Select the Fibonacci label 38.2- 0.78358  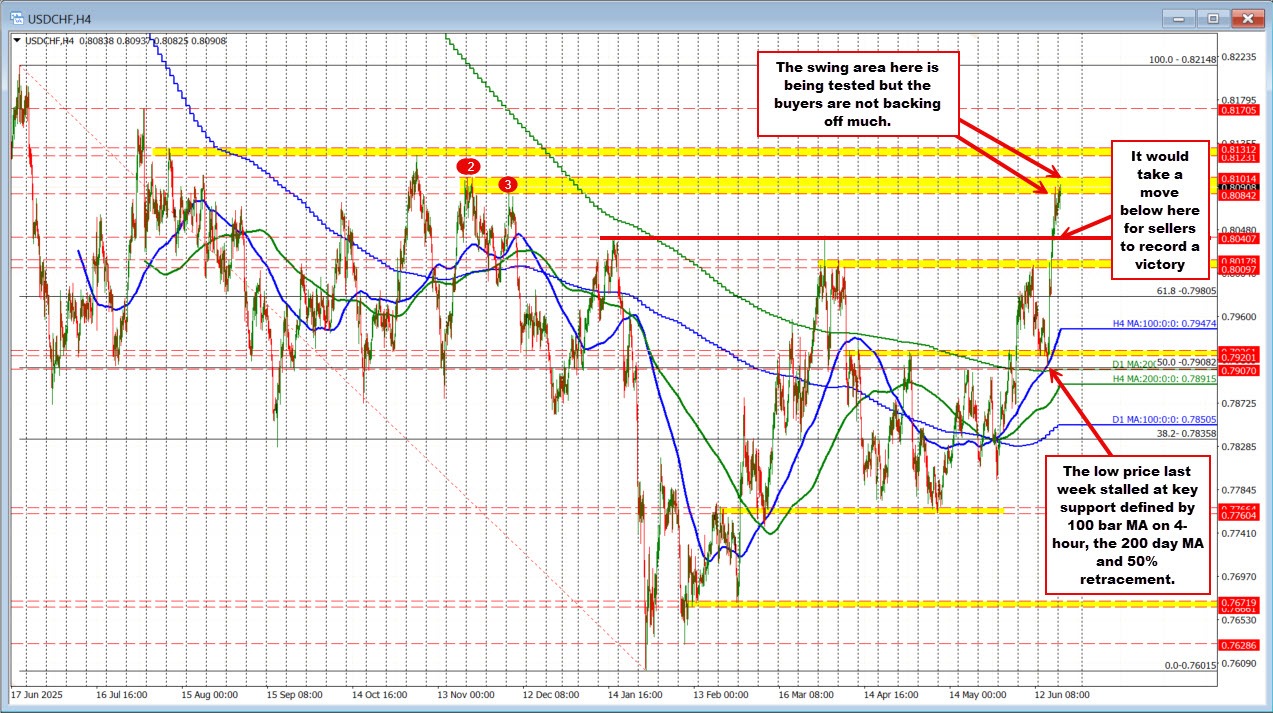[x=1186, y=433]
